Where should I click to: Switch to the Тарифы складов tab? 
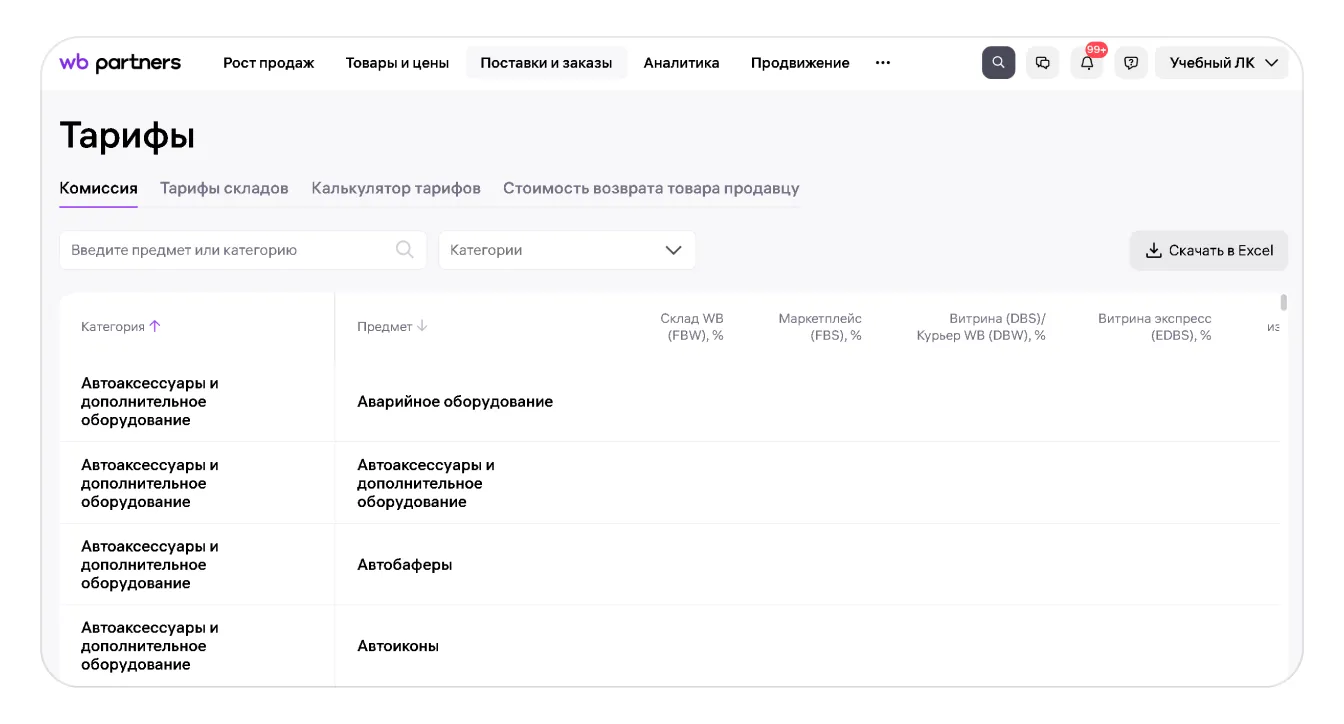pyautogui.click(x=224, y=188)
